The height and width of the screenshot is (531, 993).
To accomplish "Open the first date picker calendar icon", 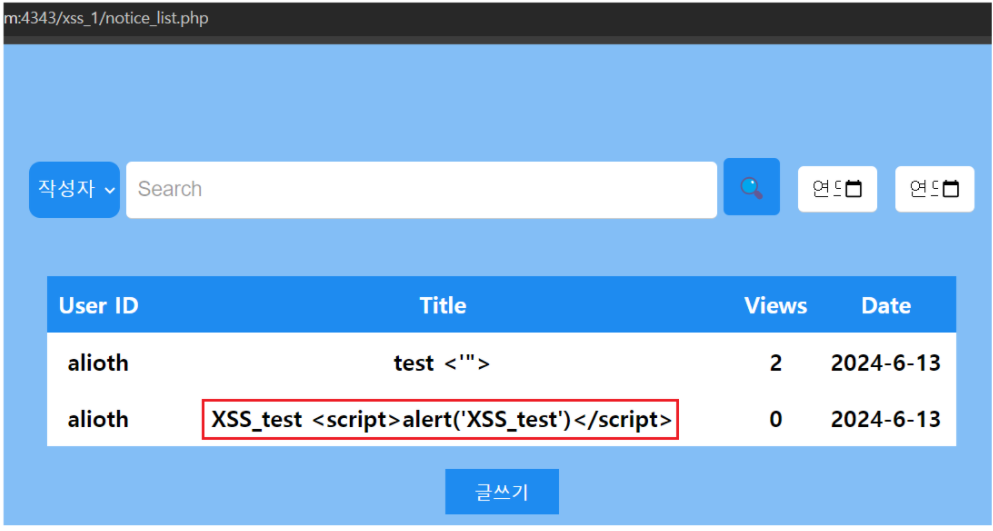I will [854, 189].
